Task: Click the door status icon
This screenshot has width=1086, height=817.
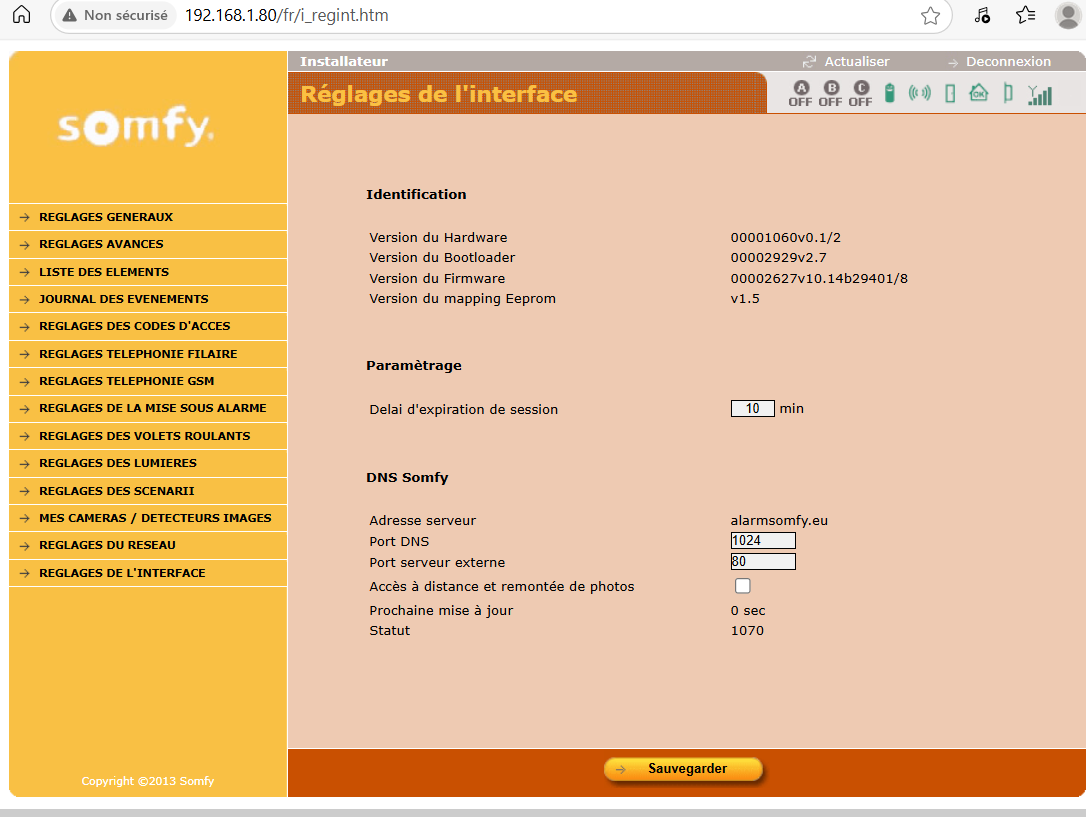Action: point(950,93)
